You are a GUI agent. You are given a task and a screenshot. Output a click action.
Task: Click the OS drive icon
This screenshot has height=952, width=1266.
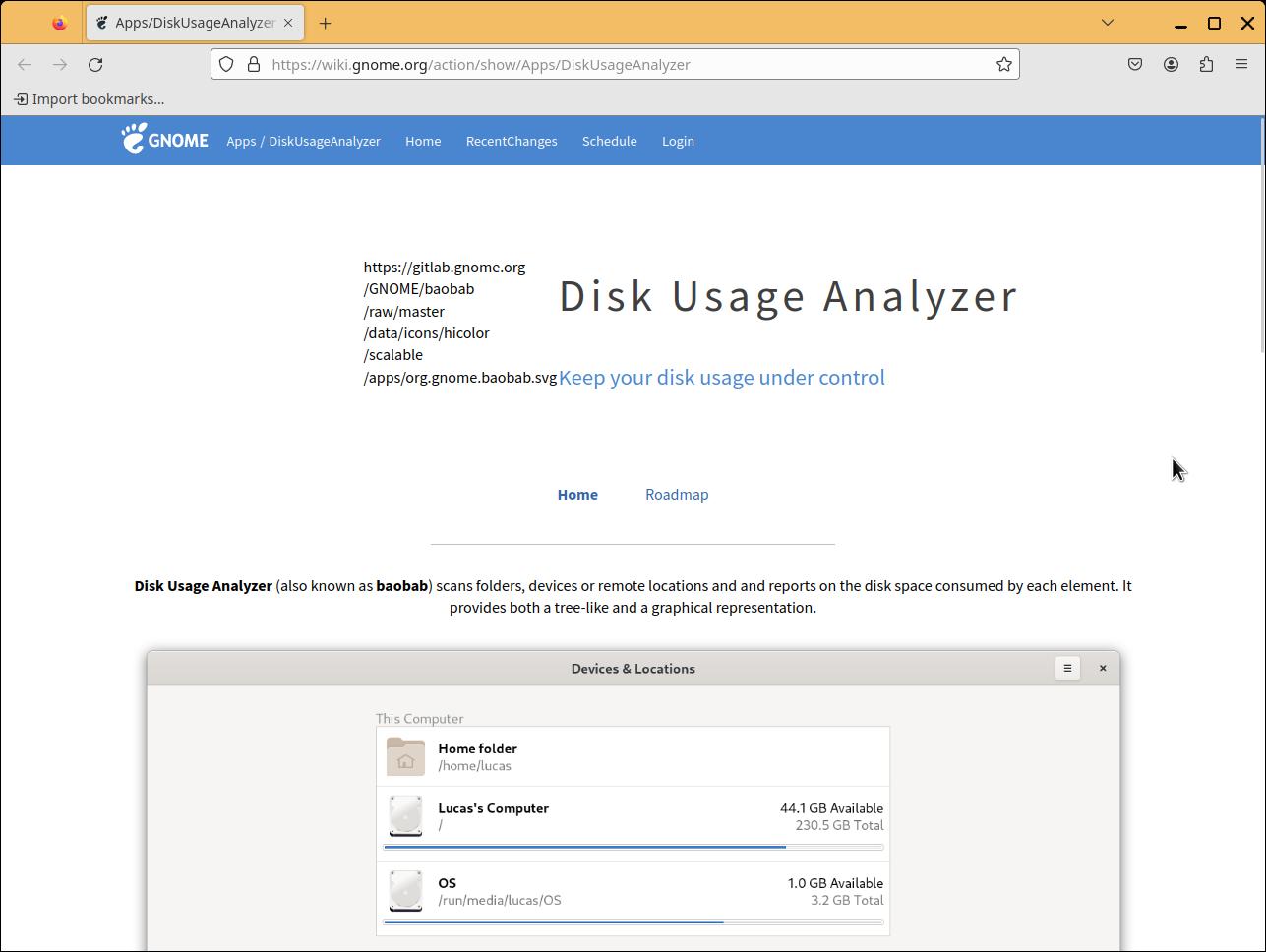(405, 891)
